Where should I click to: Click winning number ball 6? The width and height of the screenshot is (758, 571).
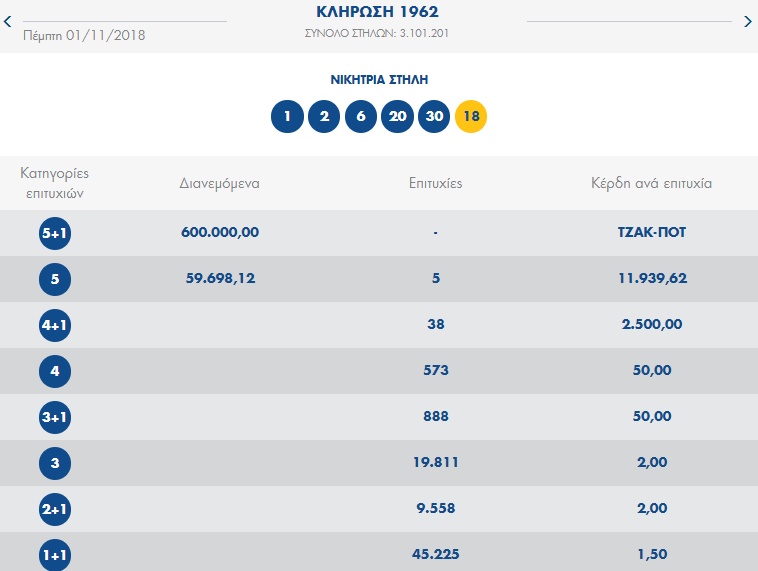[x=361, y=117]
